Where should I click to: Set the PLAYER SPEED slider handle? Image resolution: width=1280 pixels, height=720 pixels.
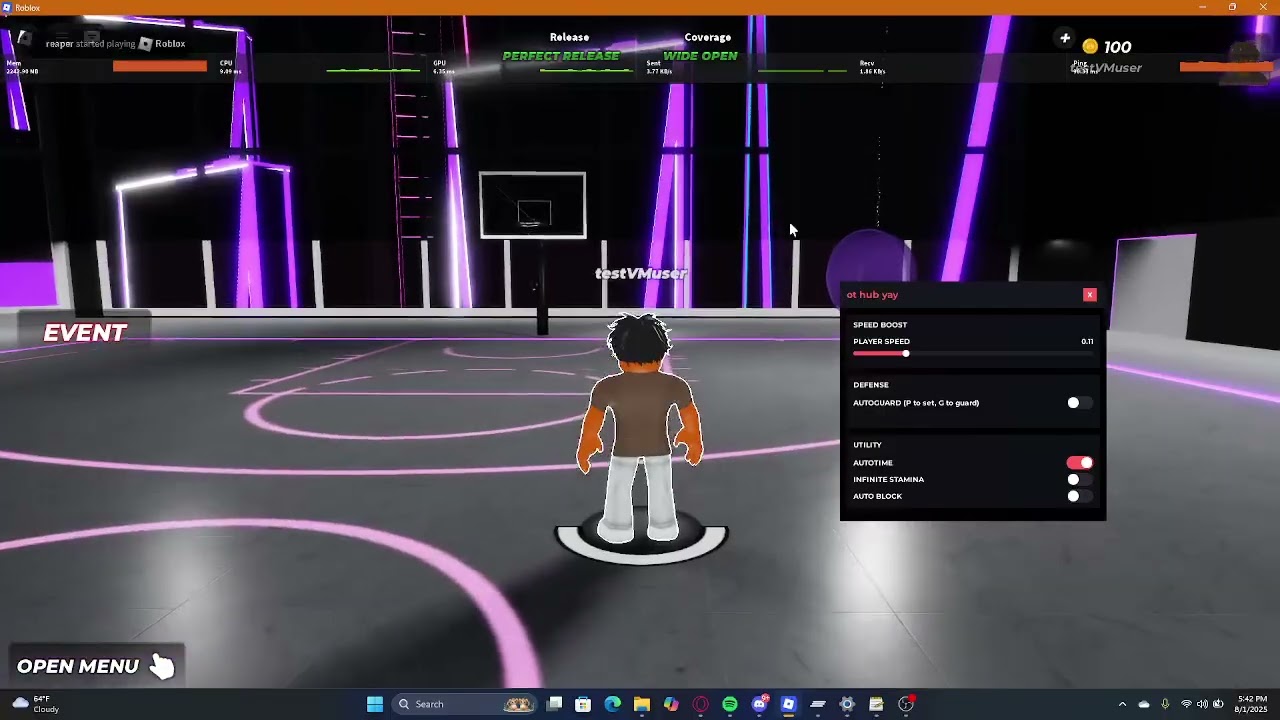906,354
